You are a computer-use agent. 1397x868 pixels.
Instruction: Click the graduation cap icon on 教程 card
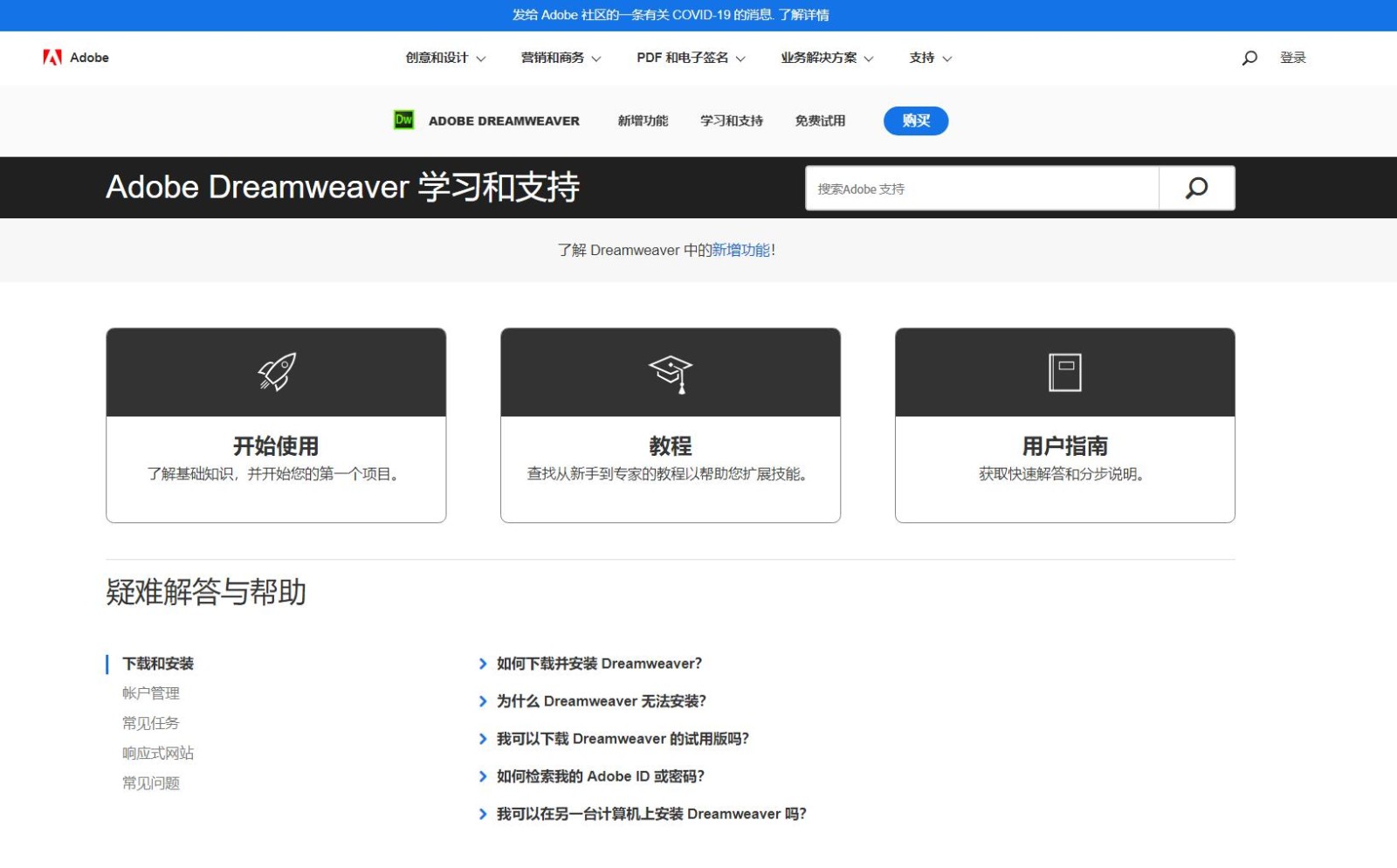671,374
